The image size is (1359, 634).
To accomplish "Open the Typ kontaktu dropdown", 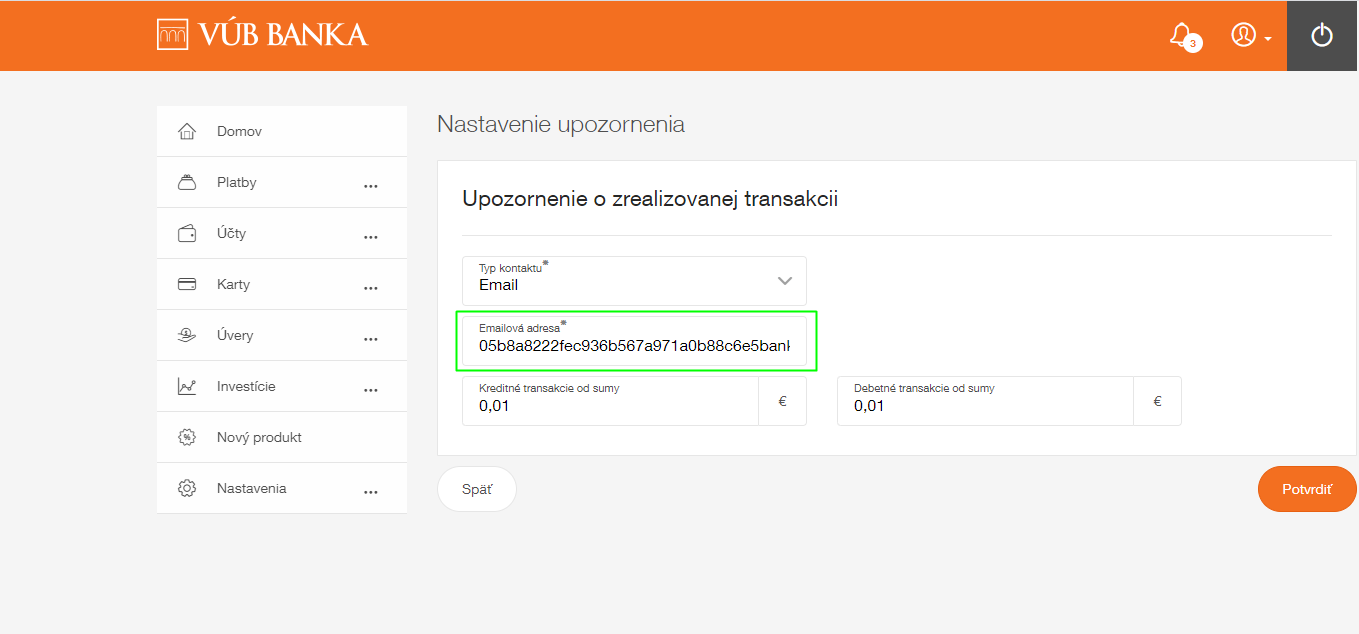I will tap(634, 281).
